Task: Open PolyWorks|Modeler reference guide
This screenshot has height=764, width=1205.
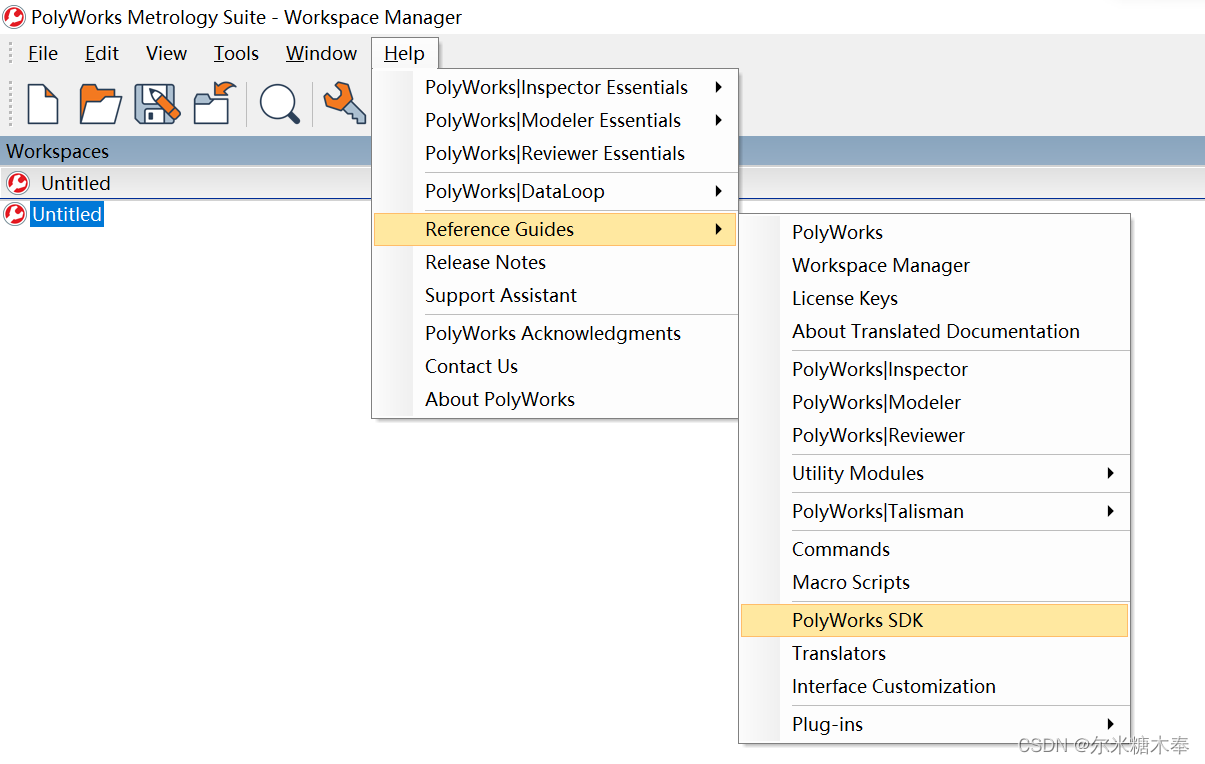Action: coord(934,403)
